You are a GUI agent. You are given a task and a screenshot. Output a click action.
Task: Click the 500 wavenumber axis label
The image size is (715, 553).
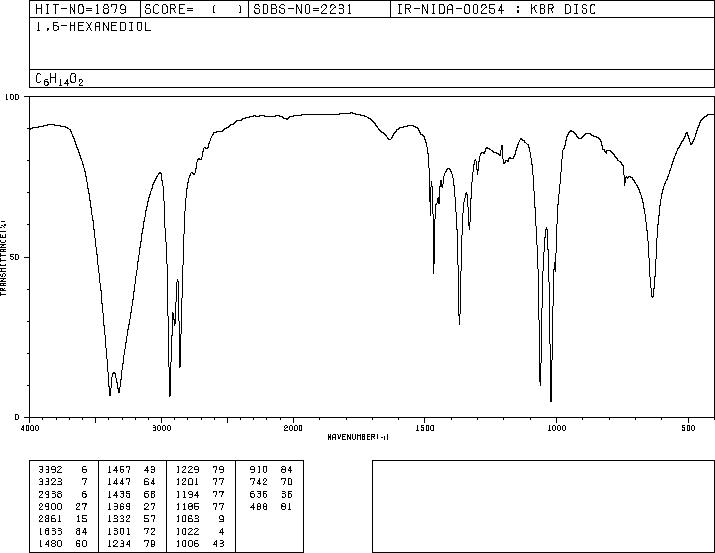689,428
